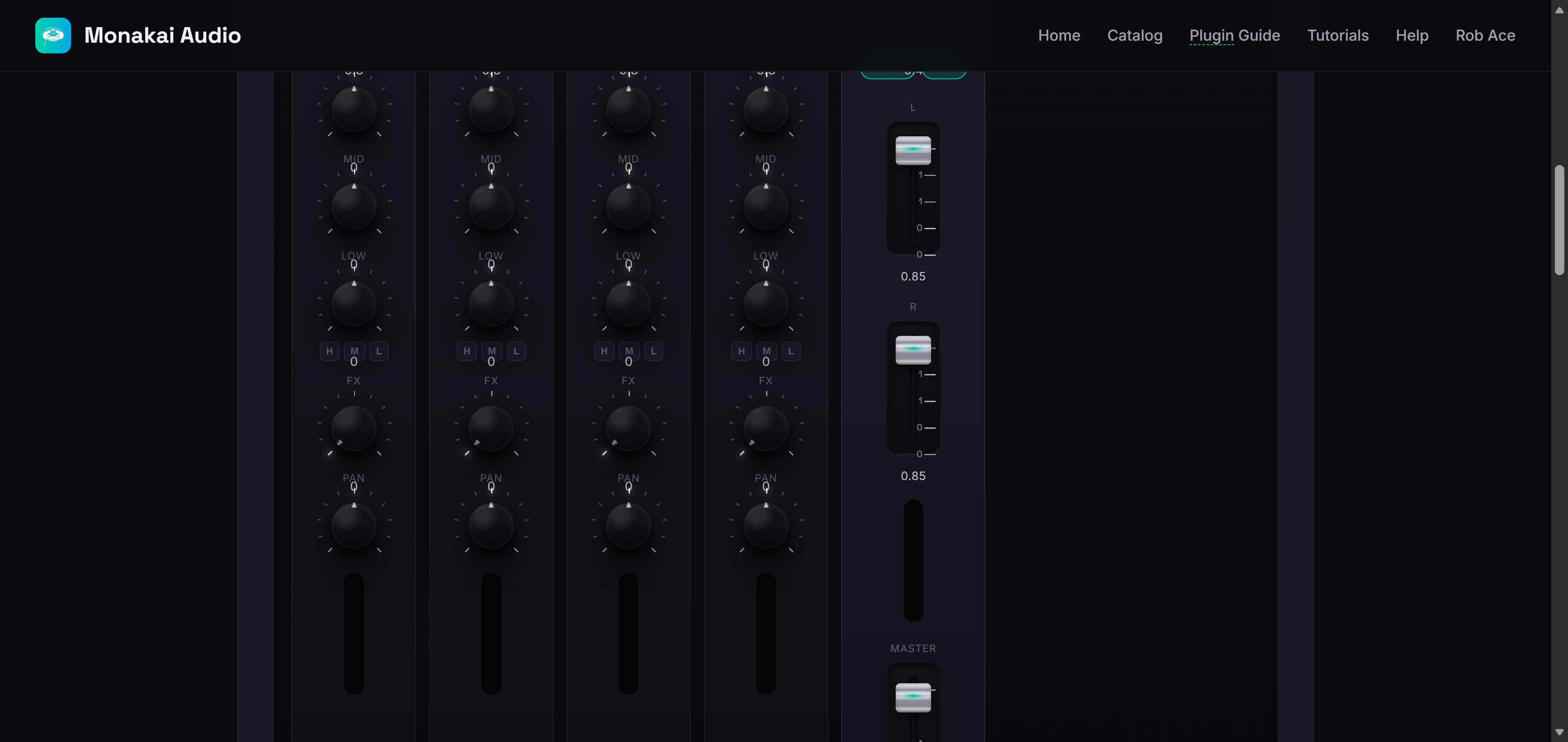Toggle the L band button on the first channel strip
This screenshot has height=742, width=1568.
pos(379,351)
